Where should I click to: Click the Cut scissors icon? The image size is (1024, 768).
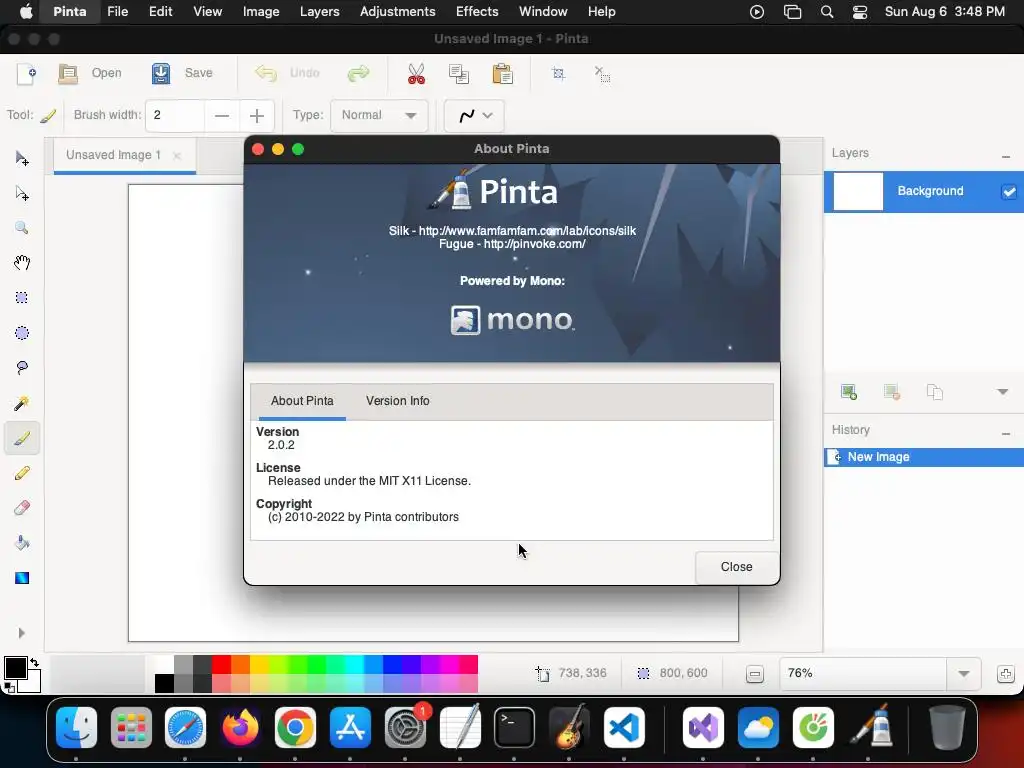[416, 73]
